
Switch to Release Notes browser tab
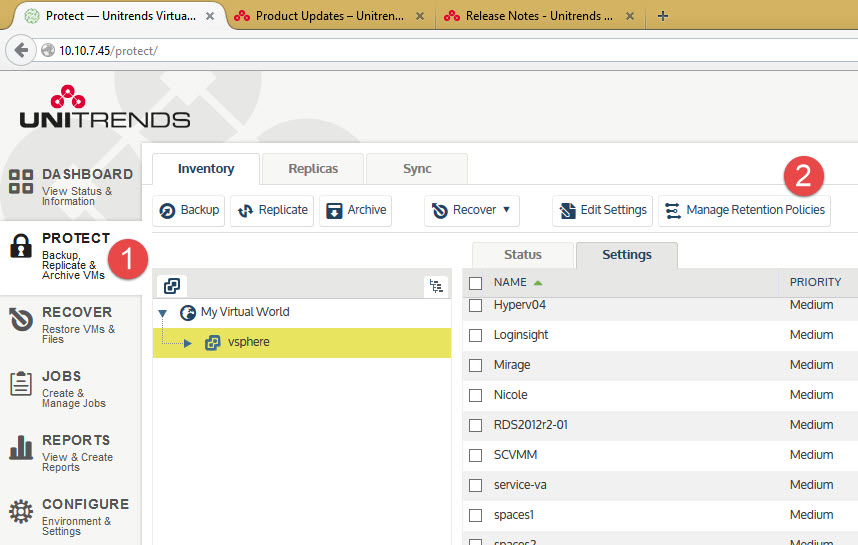[x=539, y=16]
